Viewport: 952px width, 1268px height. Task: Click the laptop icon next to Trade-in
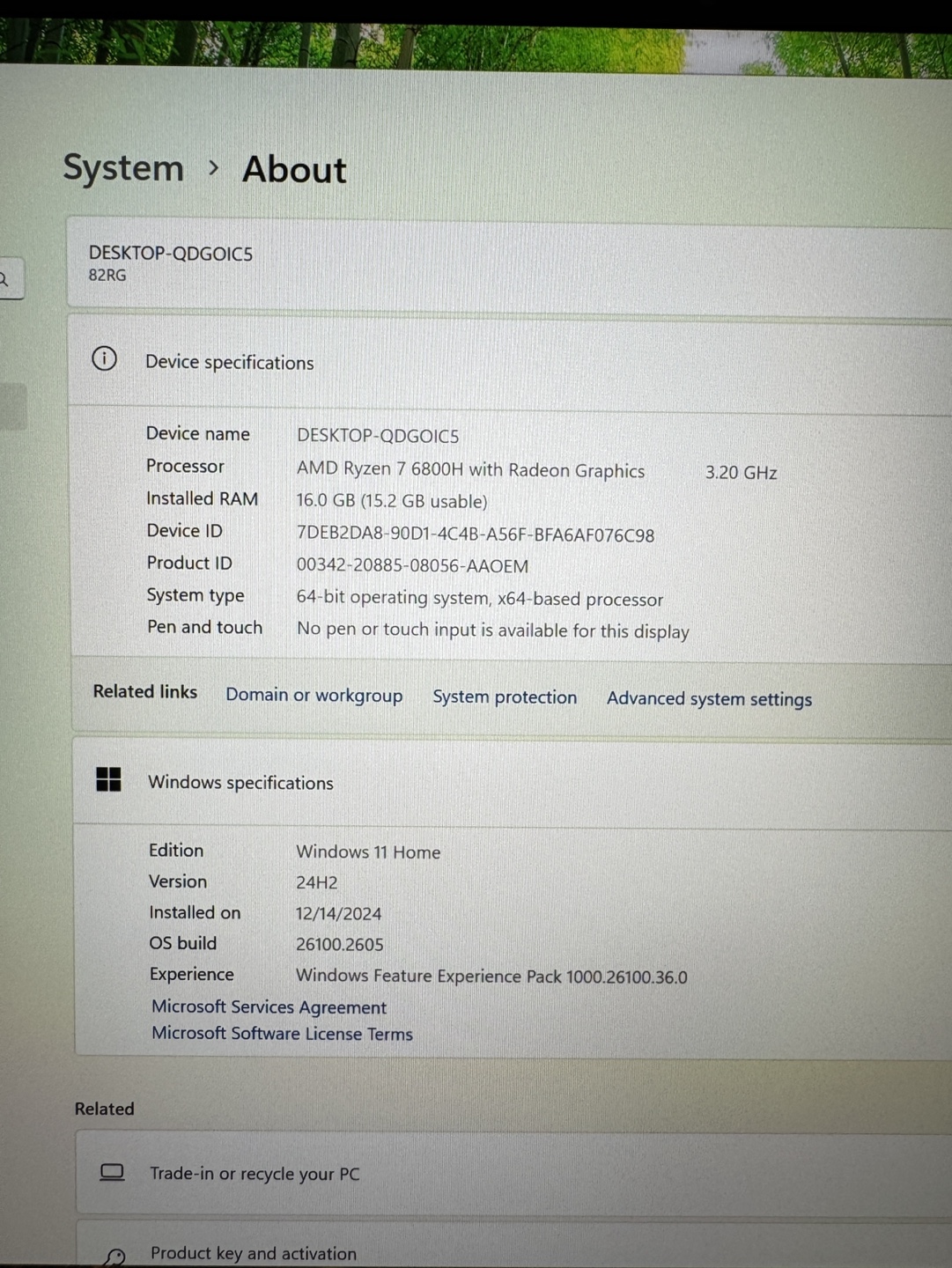pyautogui.click(x=112, y=1172)
